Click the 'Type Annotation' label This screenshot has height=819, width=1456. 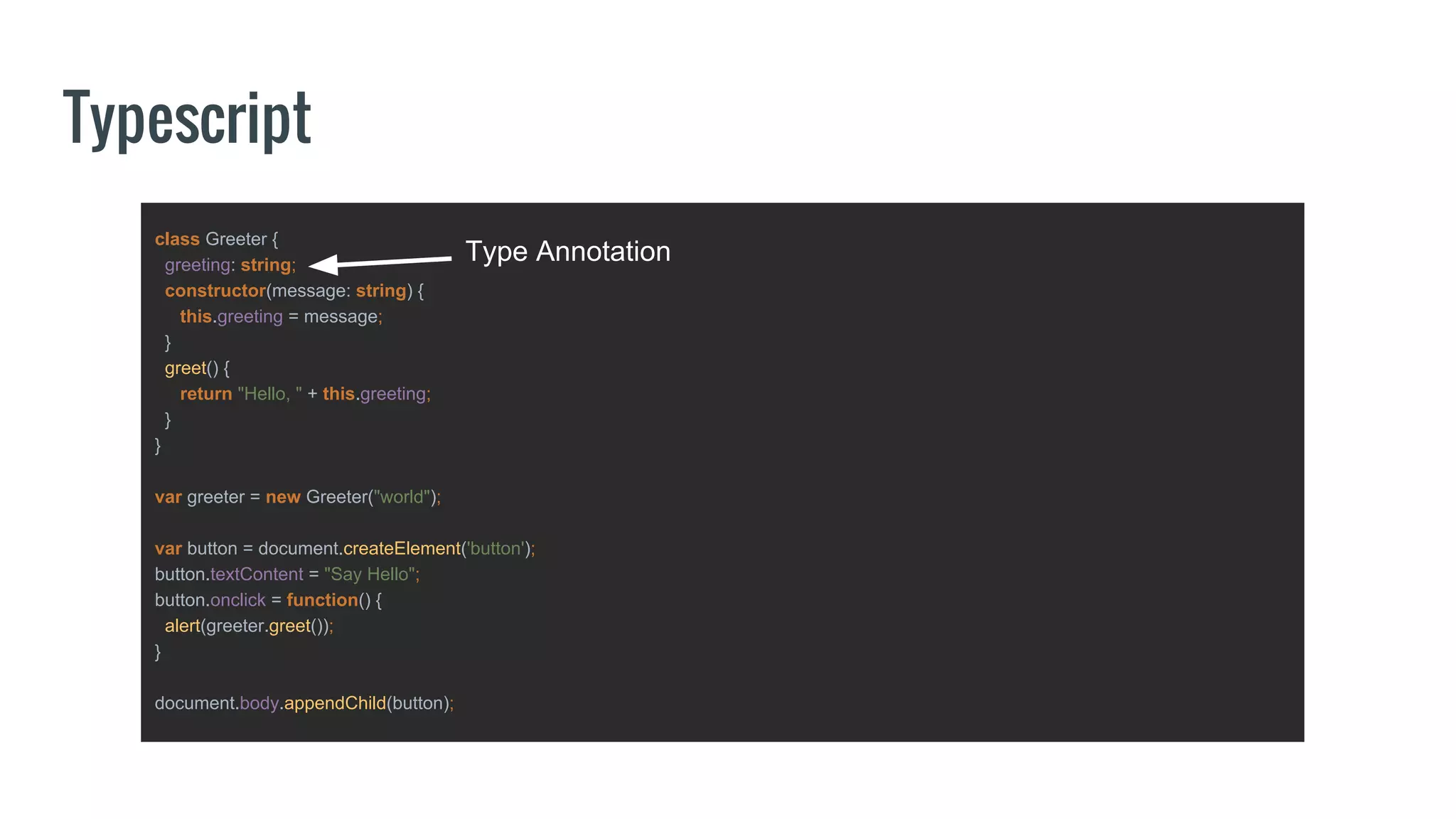(567, 252)
